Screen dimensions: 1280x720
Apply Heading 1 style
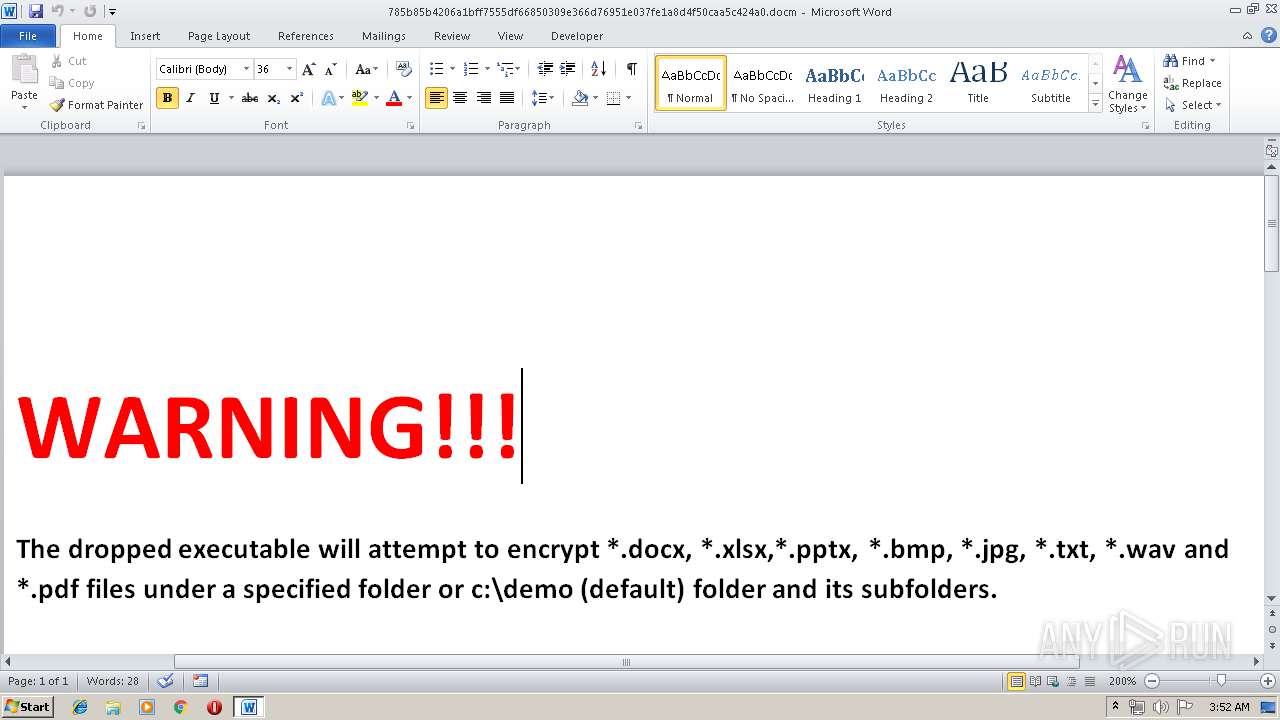(834, 84)
